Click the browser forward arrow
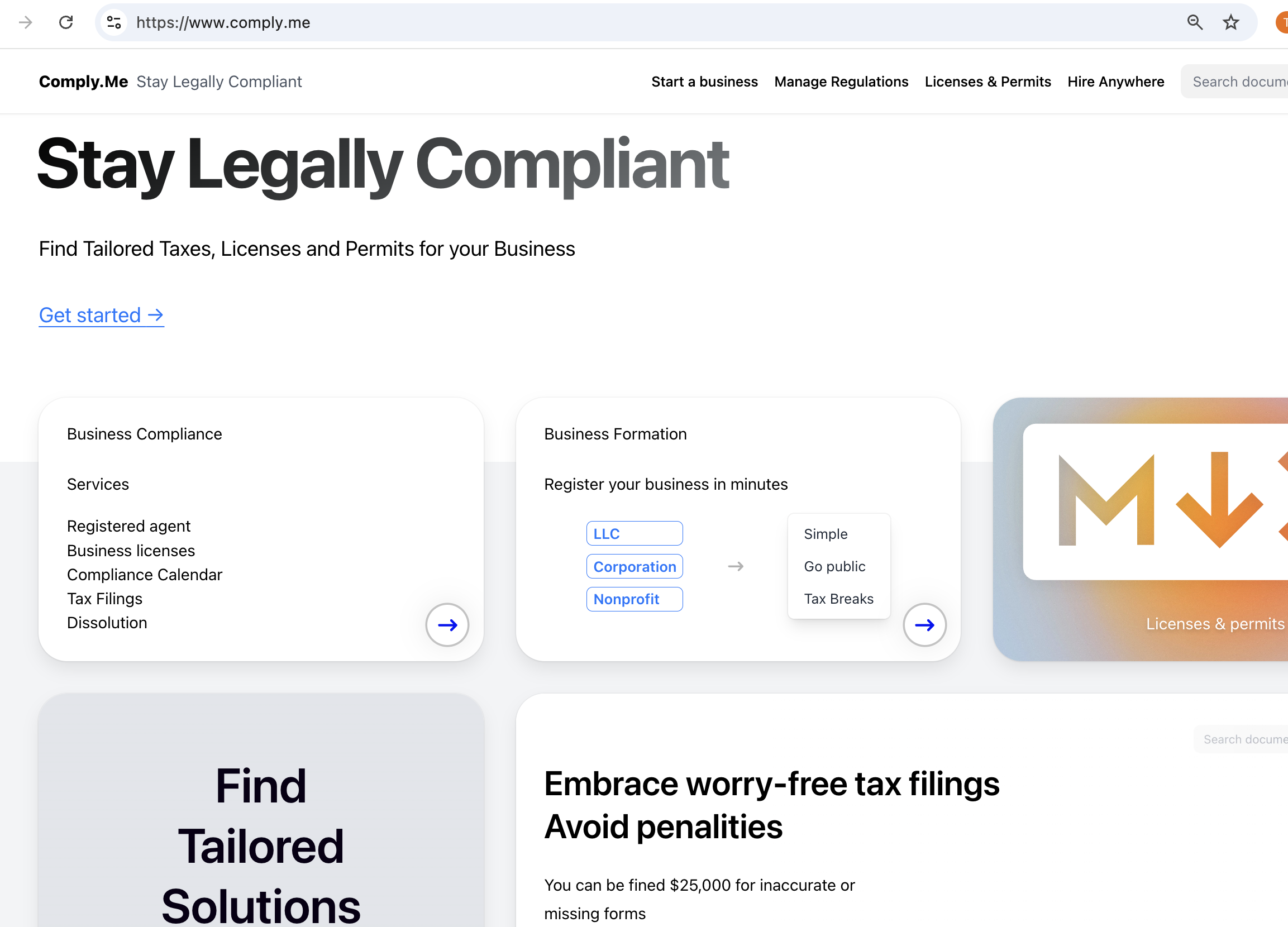The width and height of the screenshot is (1288, 927). click(26, 23)
